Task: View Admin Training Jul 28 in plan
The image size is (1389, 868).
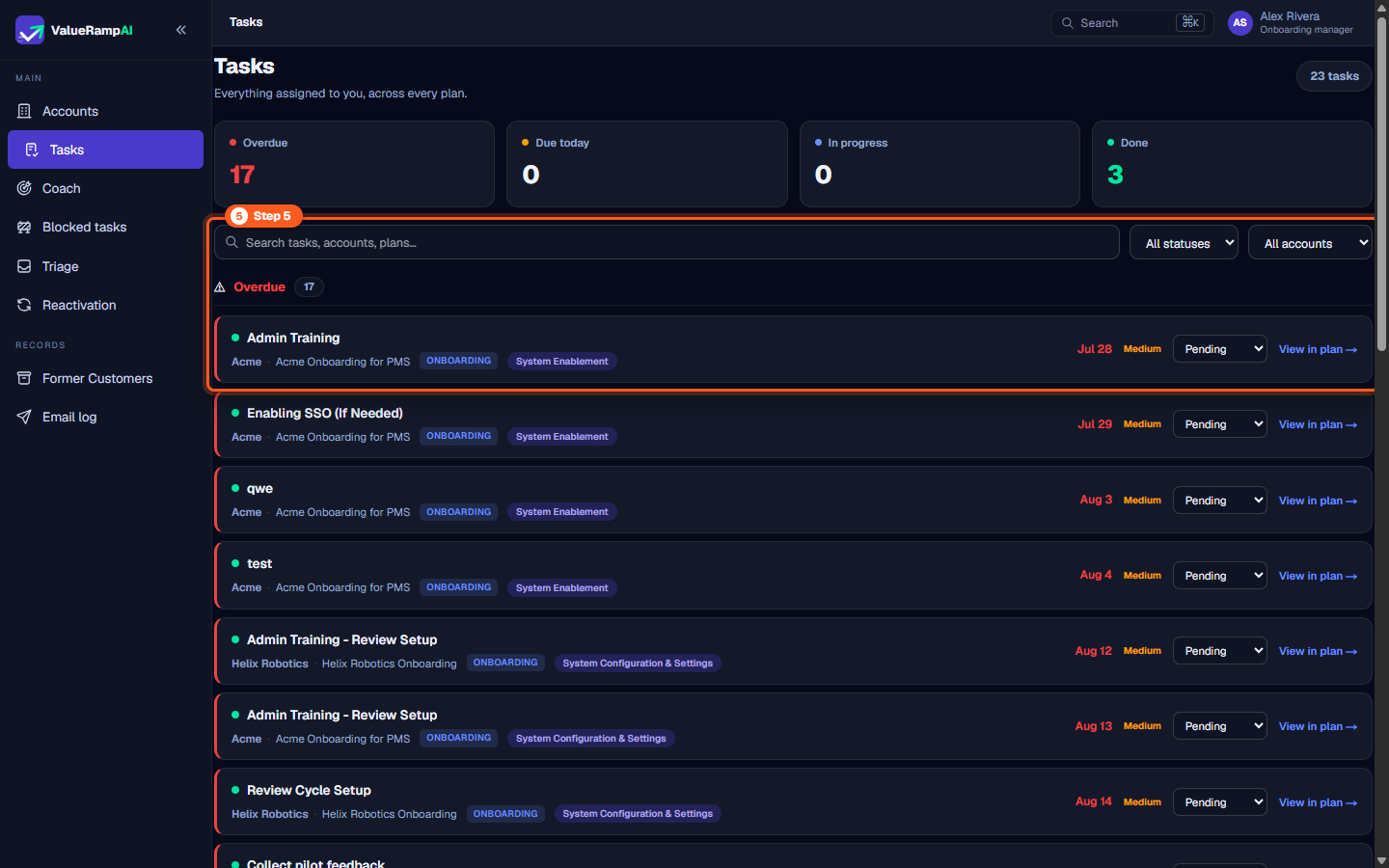Action: point(1318,349)
